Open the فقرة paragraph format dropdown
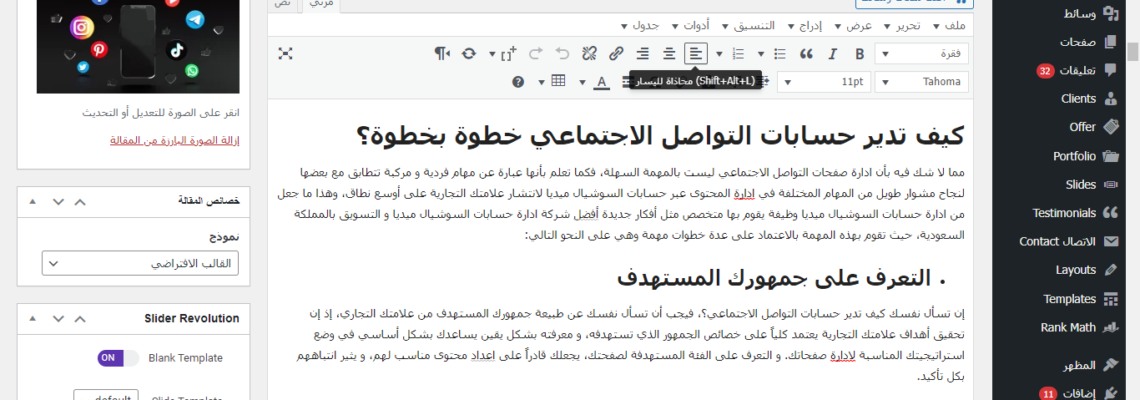 tap(922, 53)
